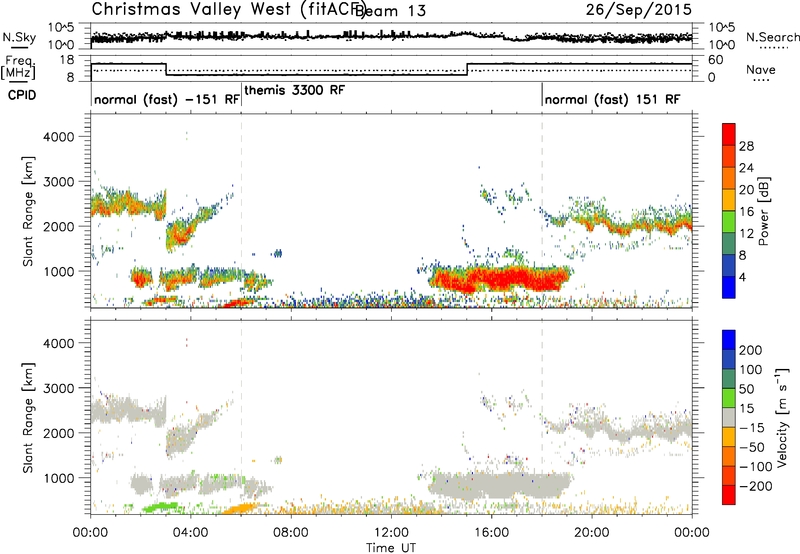
Task: Click the 04:00 time axis tick label
Action: [190, 533]
